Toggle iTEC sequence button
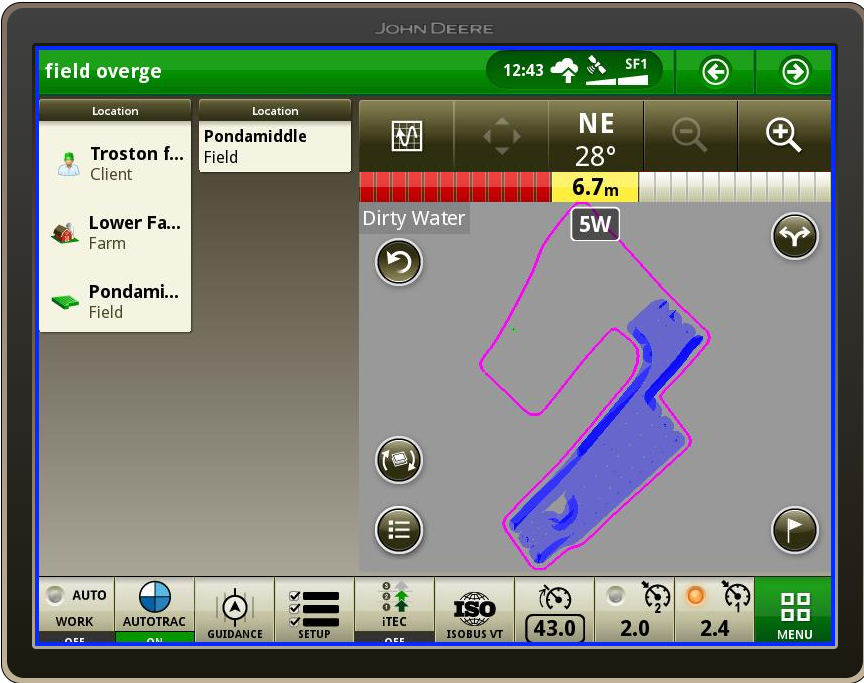 coord(394,610)
